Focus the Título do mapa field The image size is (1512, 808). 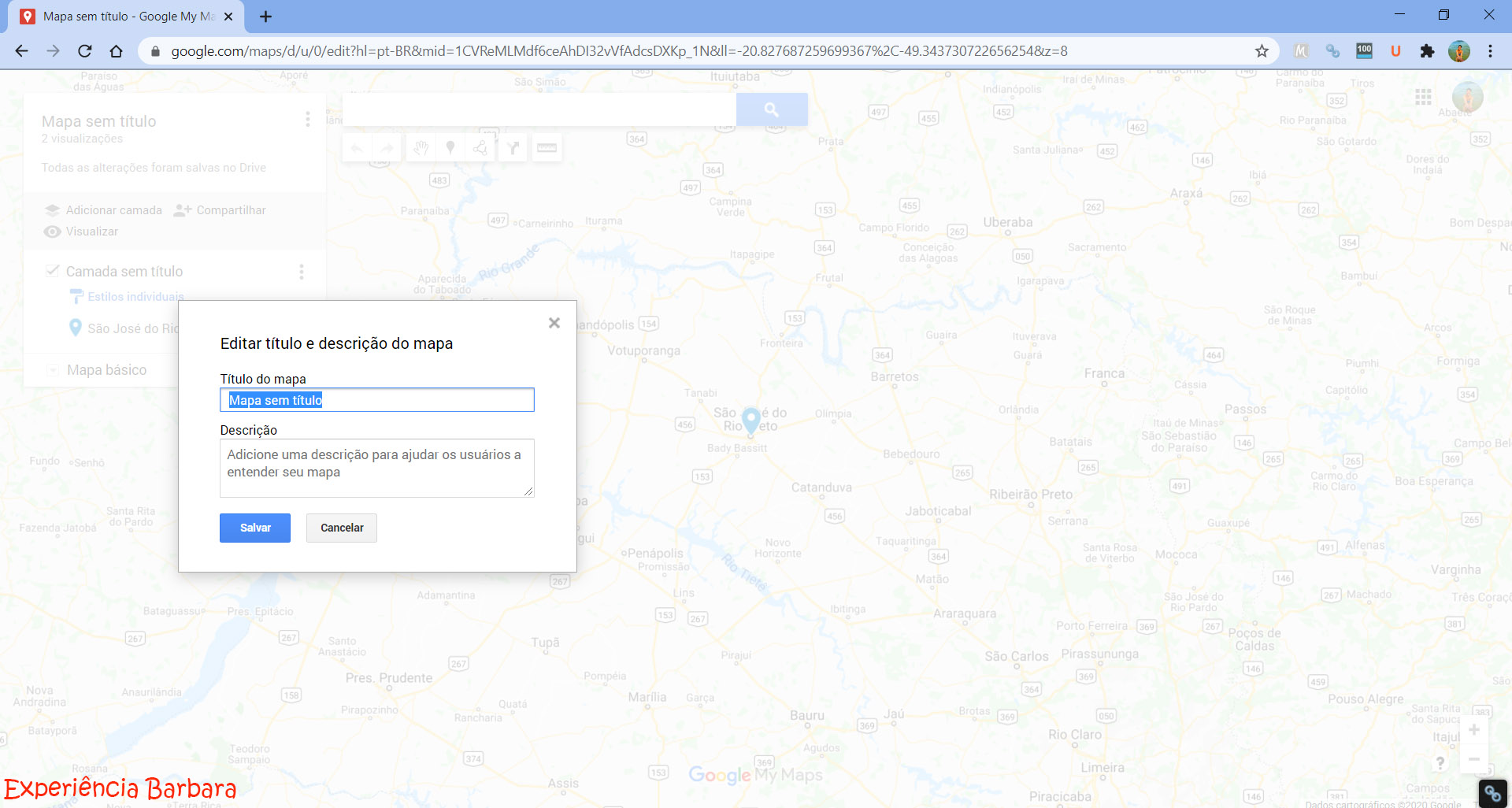pos(377,400)
